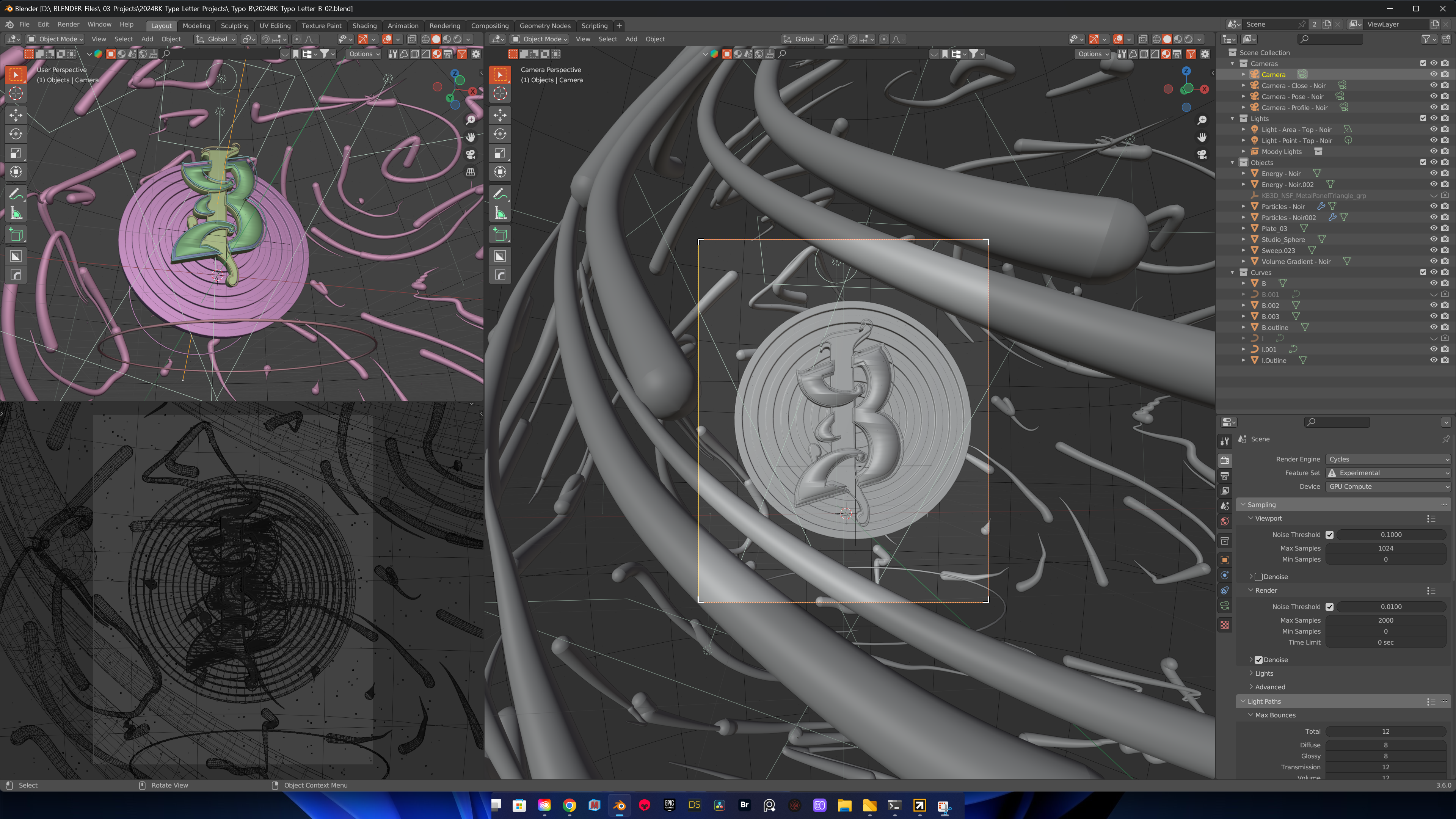Open Render Engine dropdown

click(x=1388, y=460)
